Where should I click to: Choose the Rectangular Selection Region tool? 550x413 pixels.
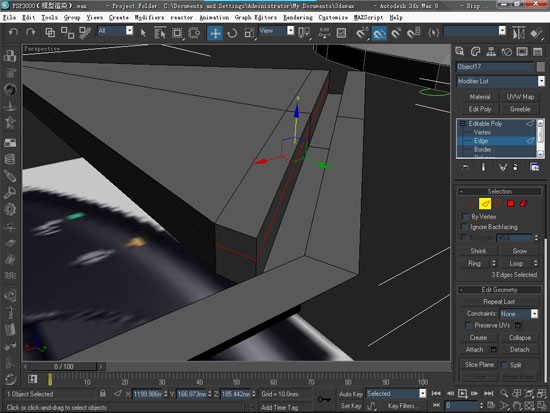coord(177,33)
